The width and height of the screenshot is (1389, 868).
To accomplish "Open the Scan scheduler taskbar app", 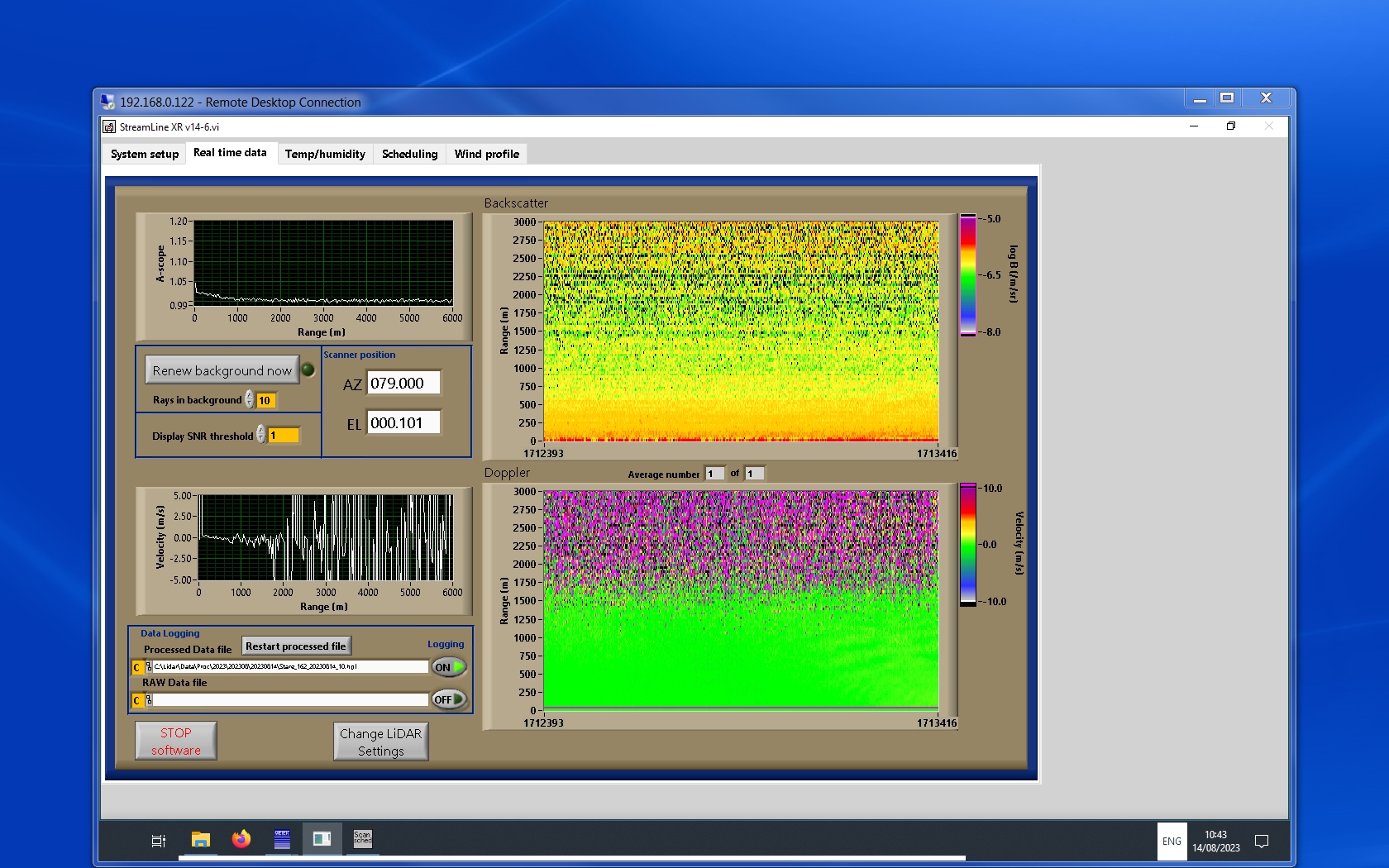I will click(x=362, y=839).
